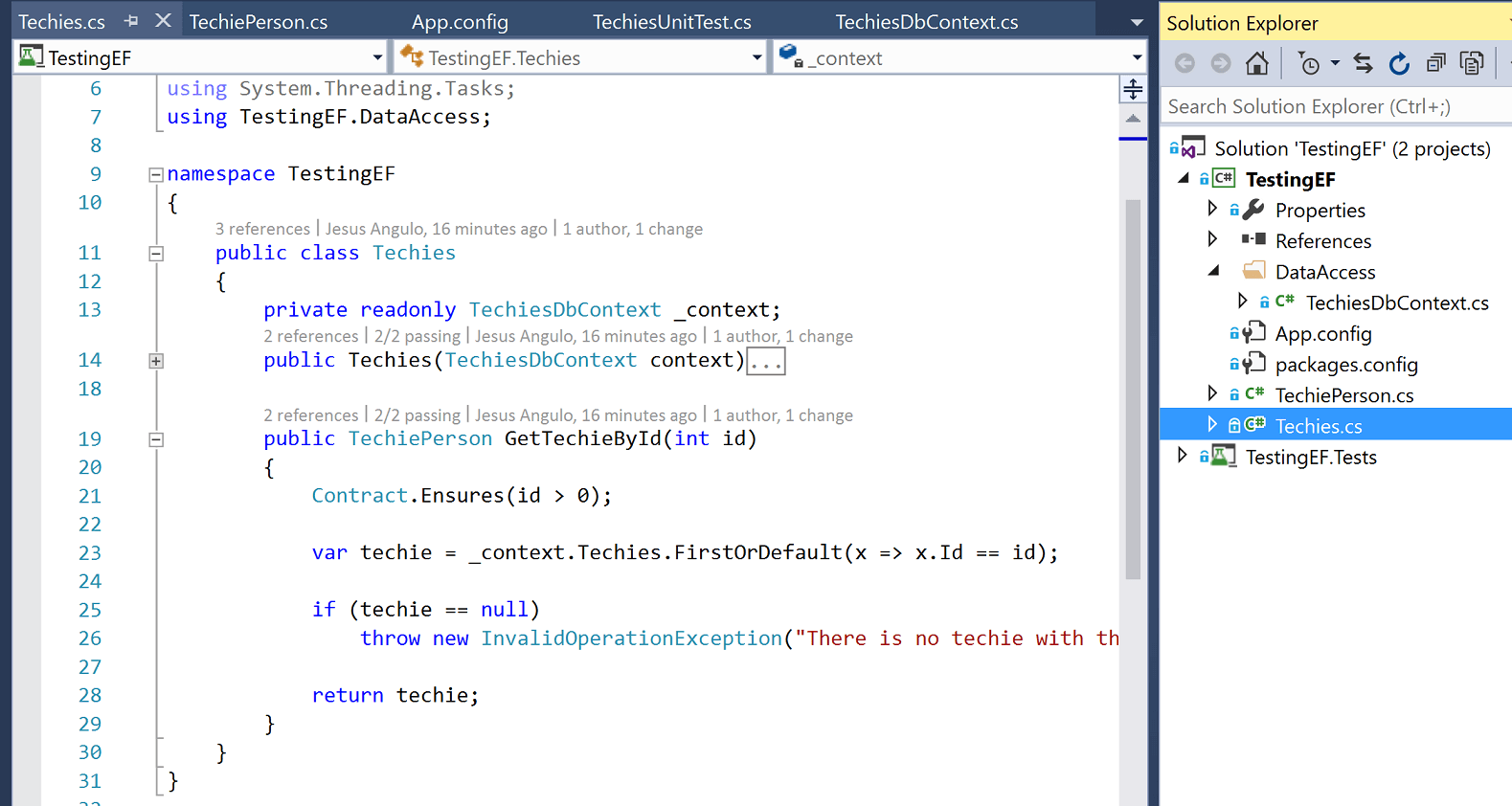This screenshot has height=806, width=1512.
Task: Click '2 references' above GetTechieById
Action: point(311,414)
